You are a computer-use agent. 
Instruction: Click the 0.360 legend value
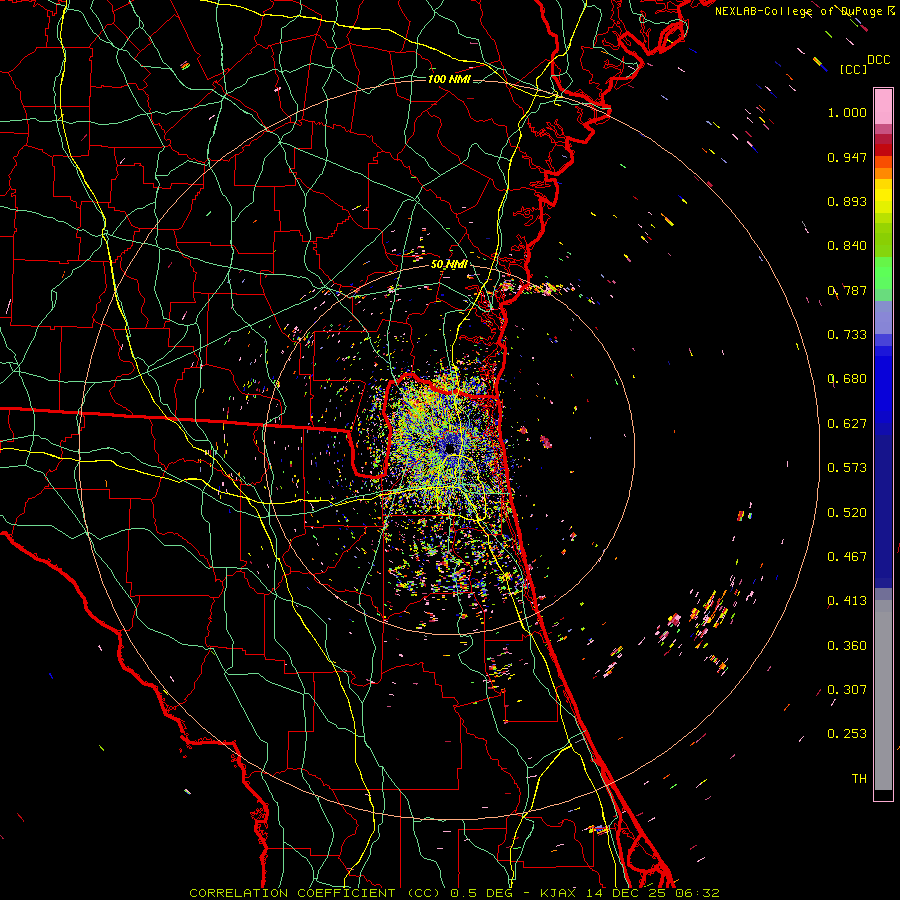click(x=847, y=646)
